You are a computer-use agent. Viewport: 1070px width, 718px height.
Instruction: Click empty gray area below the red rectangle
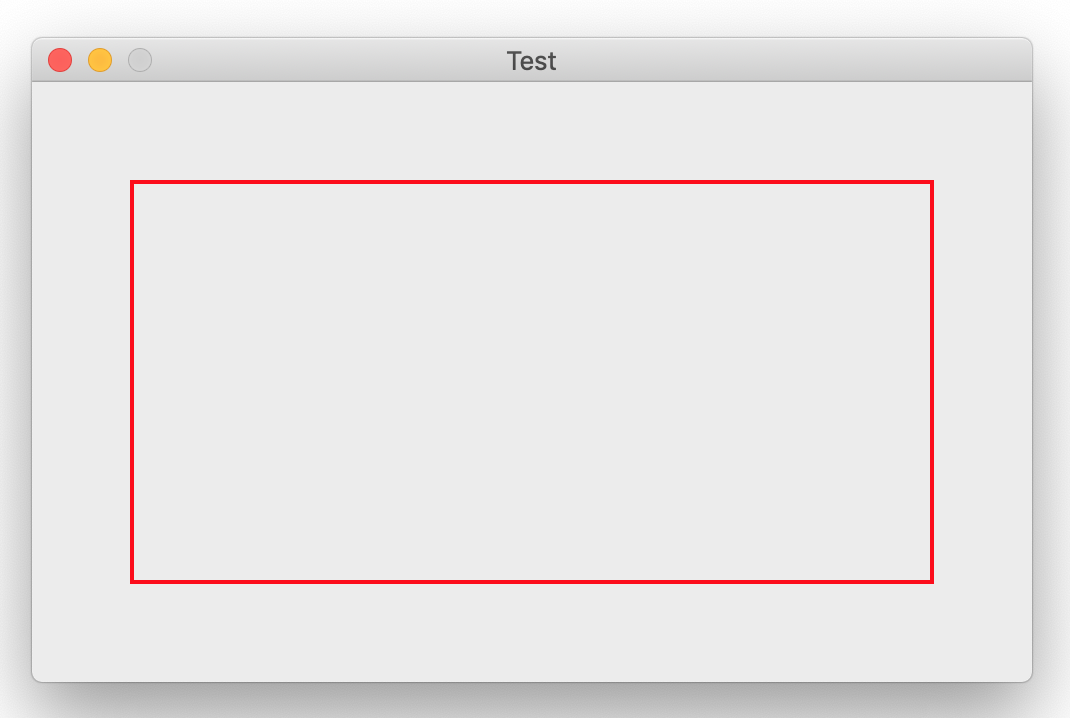pyautogui.click(x=532, y=632)
